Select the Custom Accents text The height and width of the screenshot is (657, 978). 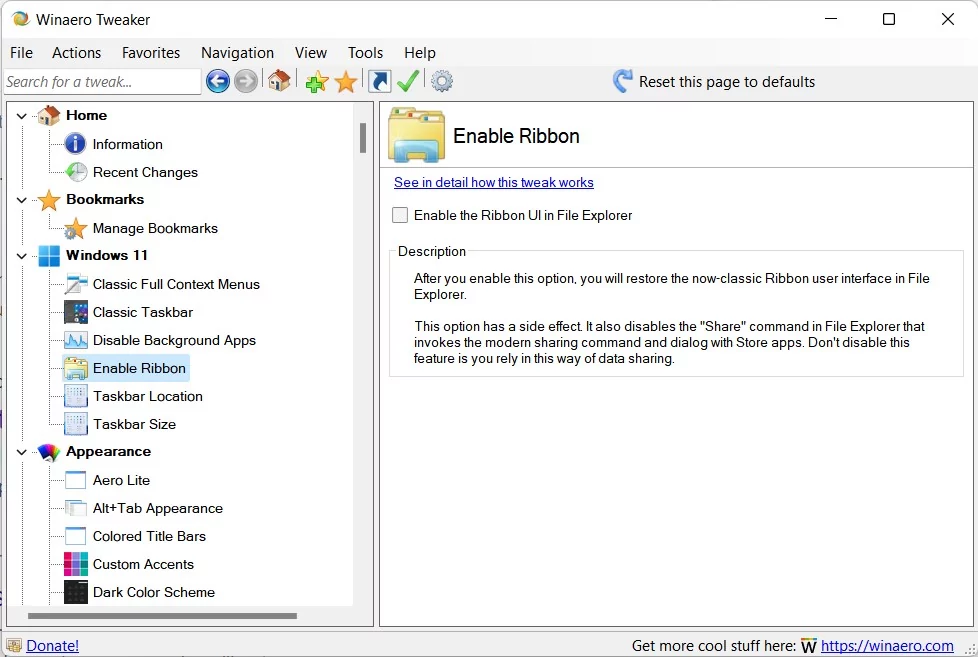pyautogui.click(x=143, y=564)
